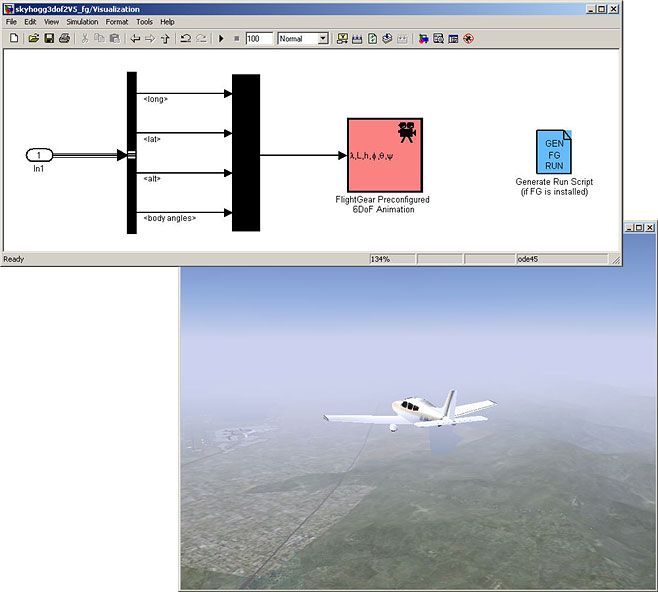Screen dimensions: 658x592
Task: Navigate back with the left arrow icon
Action: pyautogui.click(x=135, y=39)
